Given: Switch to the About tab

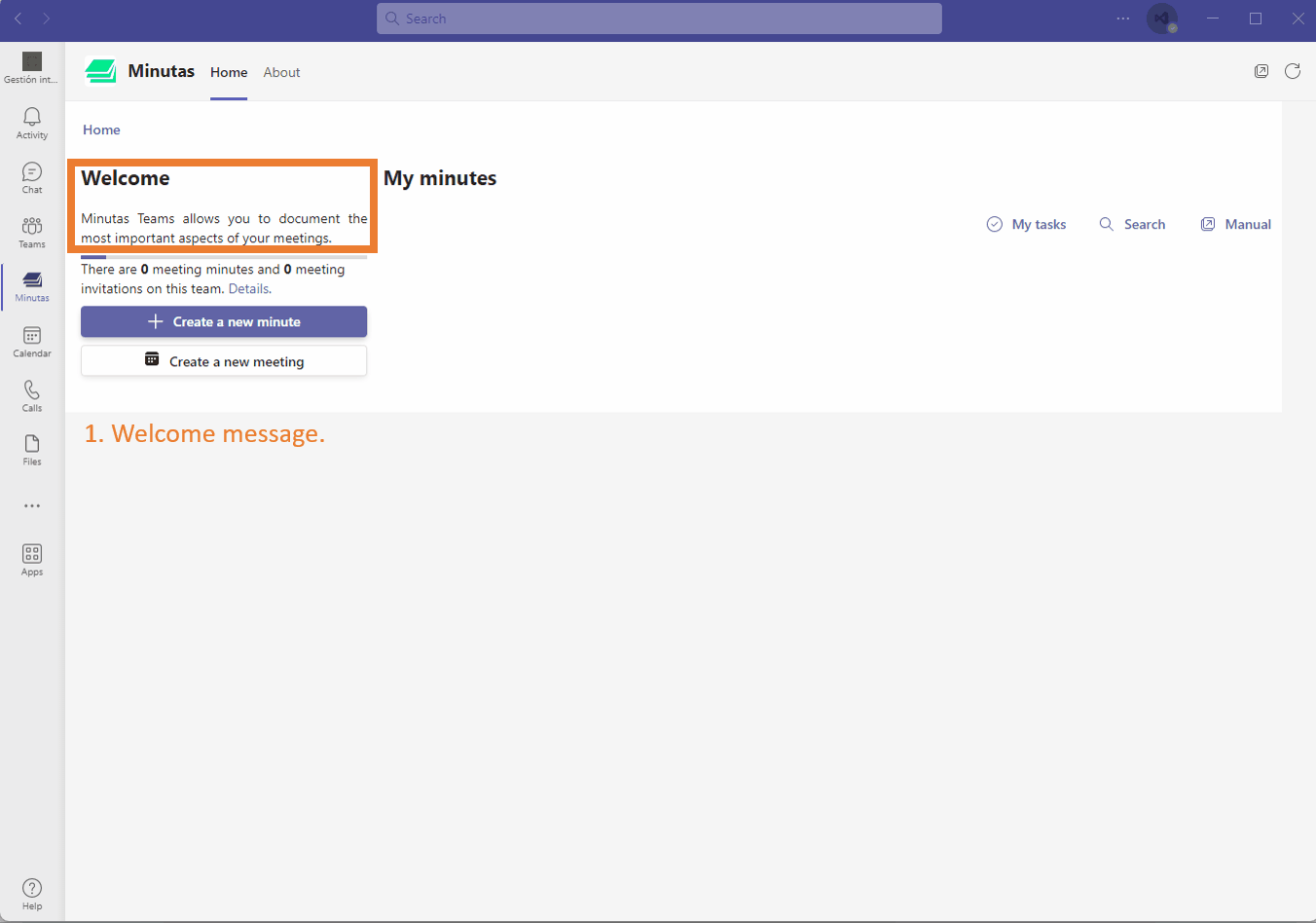Looking at the screenshot, I should 281,72.
